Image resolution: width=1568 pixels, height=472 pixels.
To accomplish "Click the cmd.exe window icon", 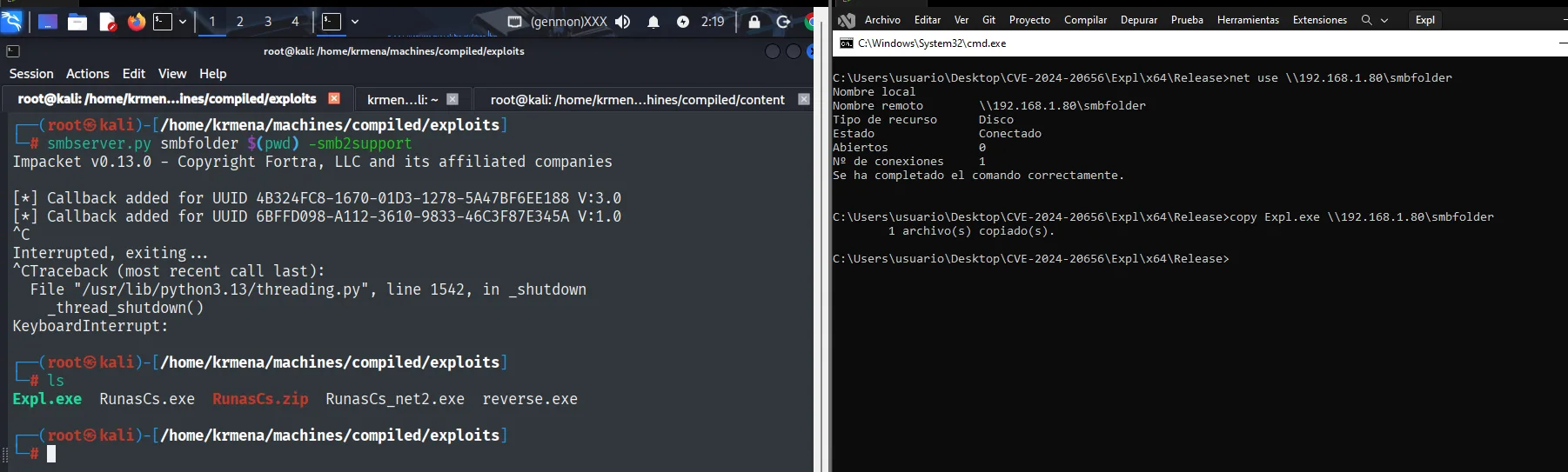I will pos(847,43).
